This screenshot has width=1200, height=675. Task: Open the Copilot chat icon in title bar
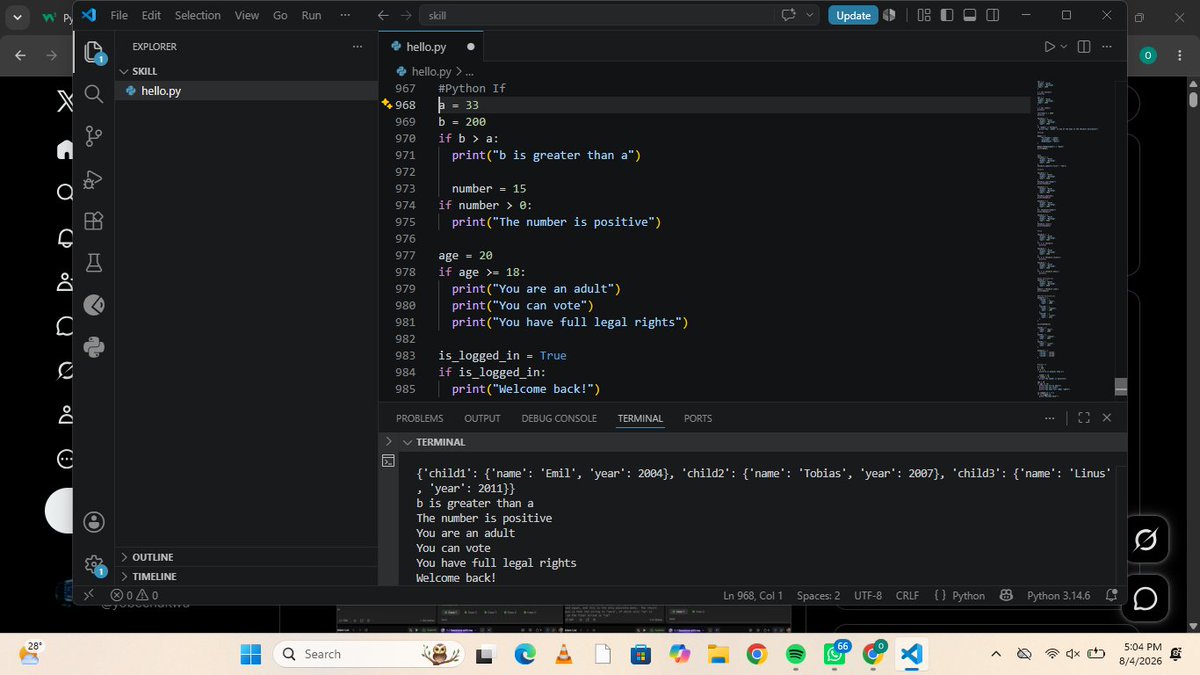click(x=789, y=15)
